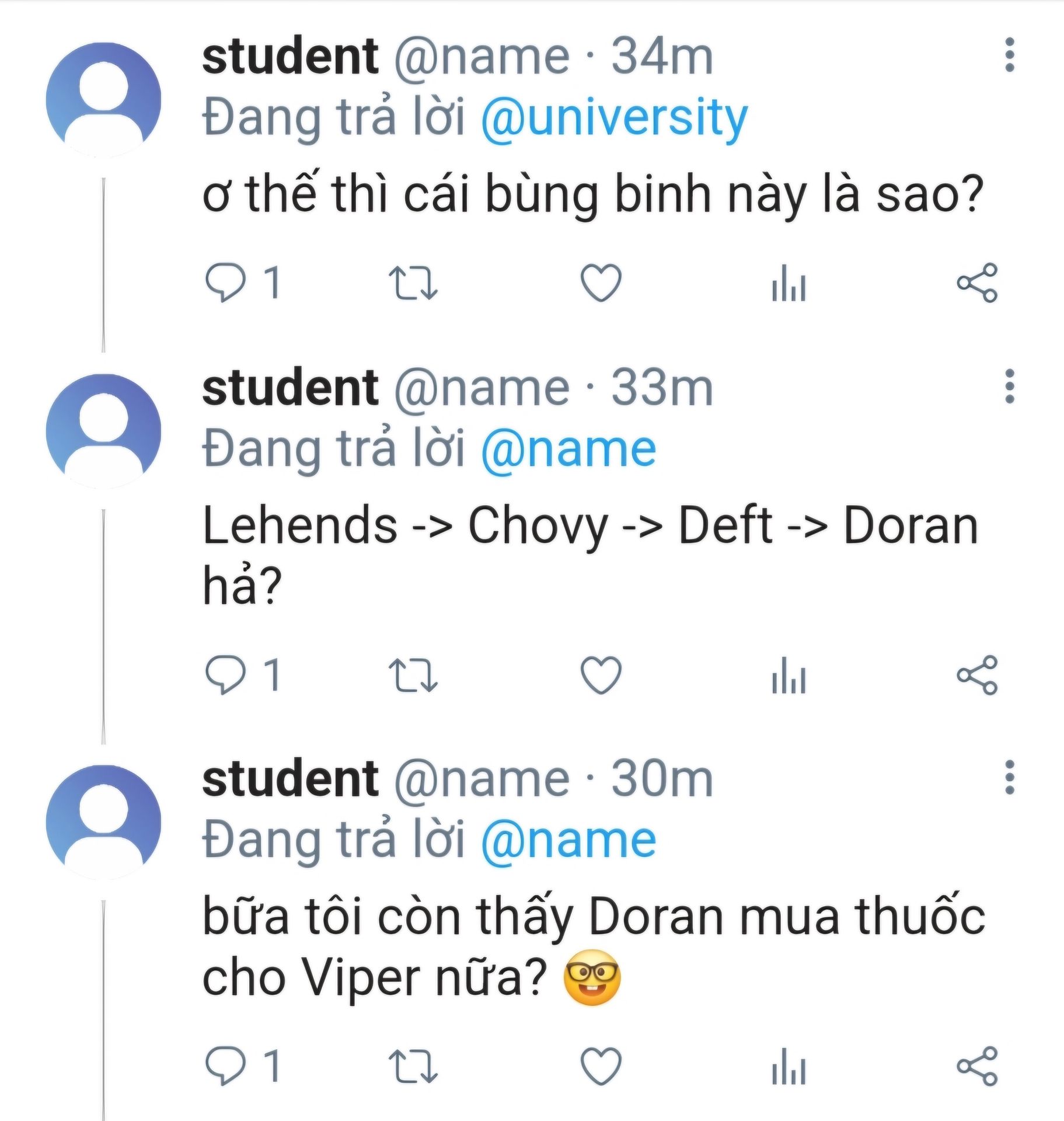The image size is (1064, 1121).
Task: Open more options for 33m tweet
Action: pyautogui.click(x=1010, y=387)
